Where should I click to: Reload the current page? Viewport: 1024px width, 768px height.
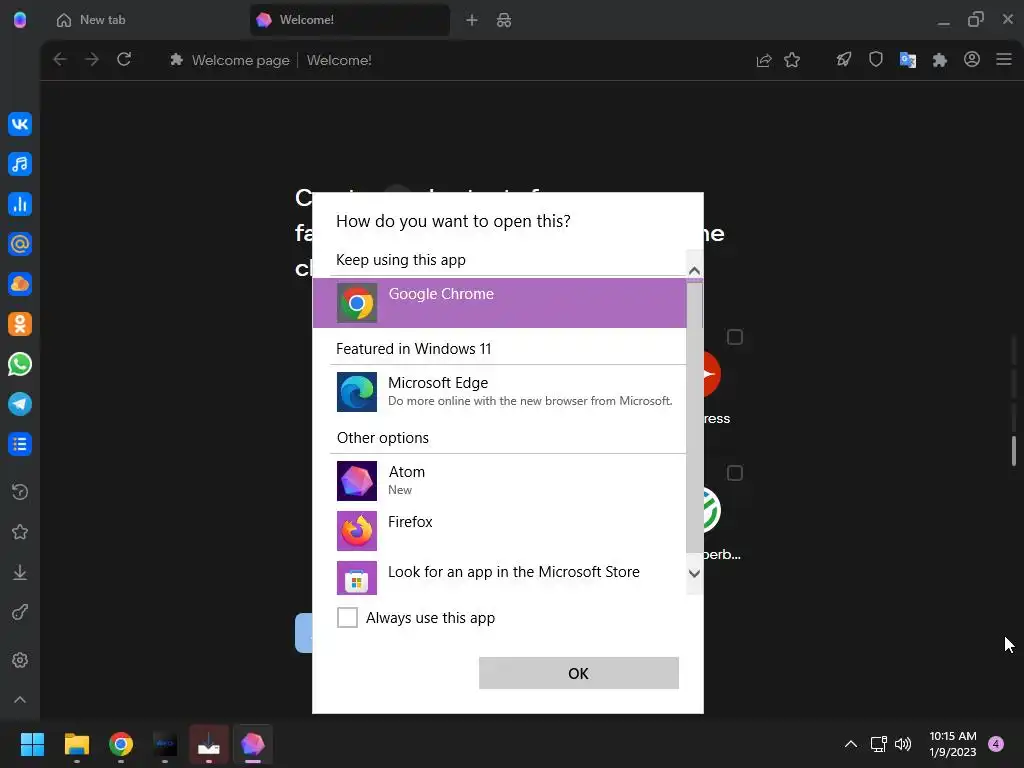pyautogui.click(x=124, y=59)
